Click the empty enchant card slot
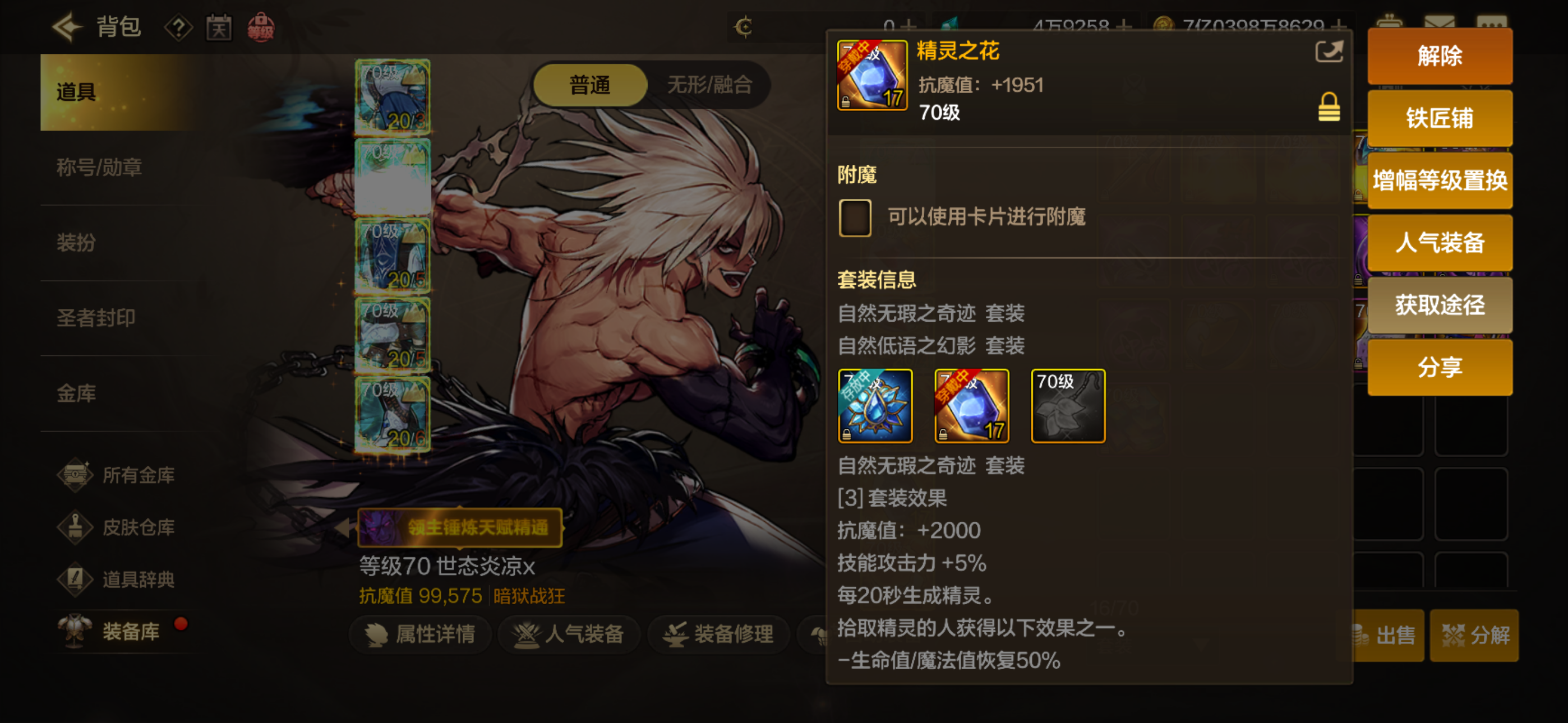 coord(855,217)
